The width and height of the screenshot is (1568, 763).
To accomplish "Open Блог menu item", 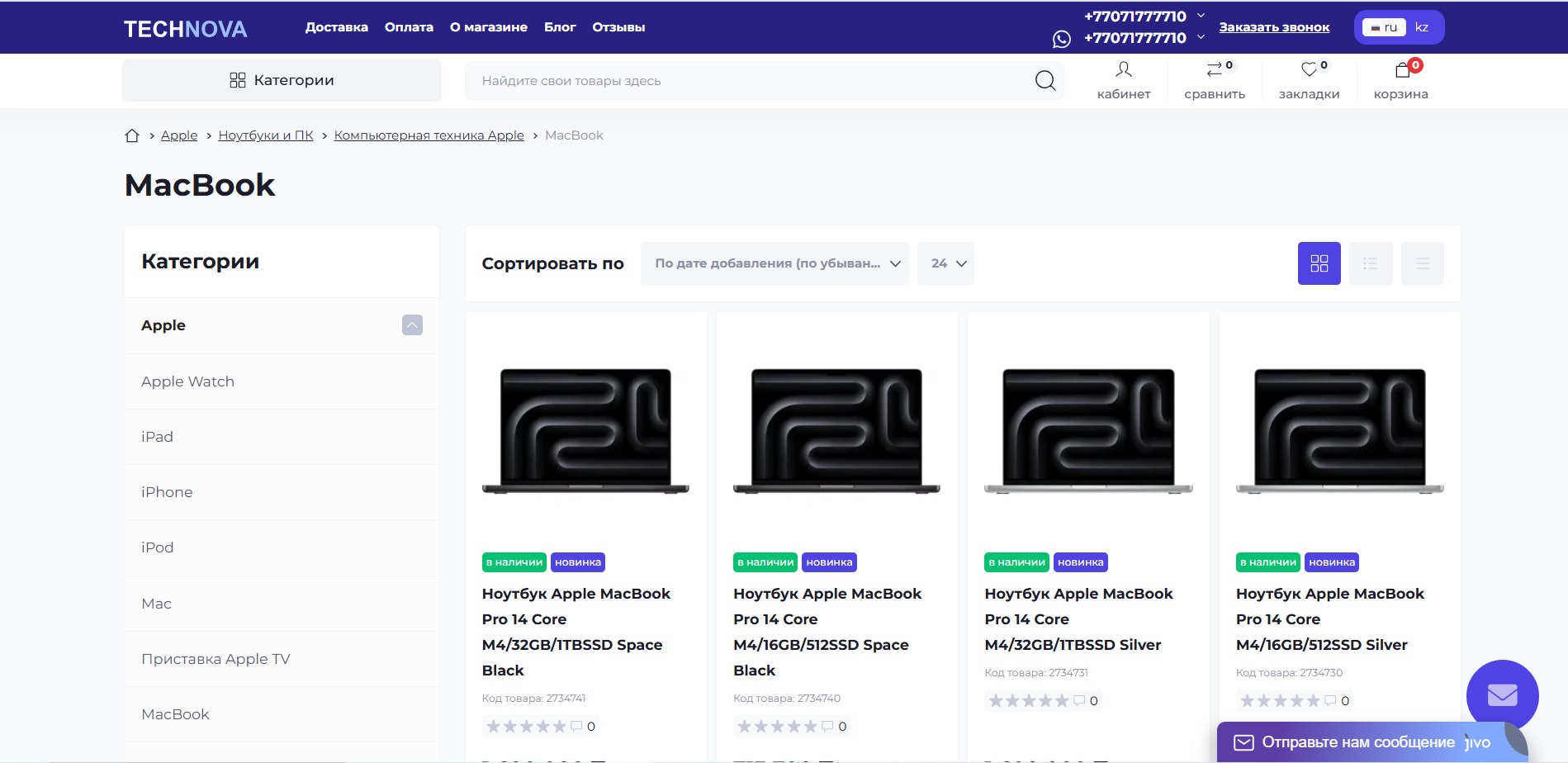I will point(560,27).
